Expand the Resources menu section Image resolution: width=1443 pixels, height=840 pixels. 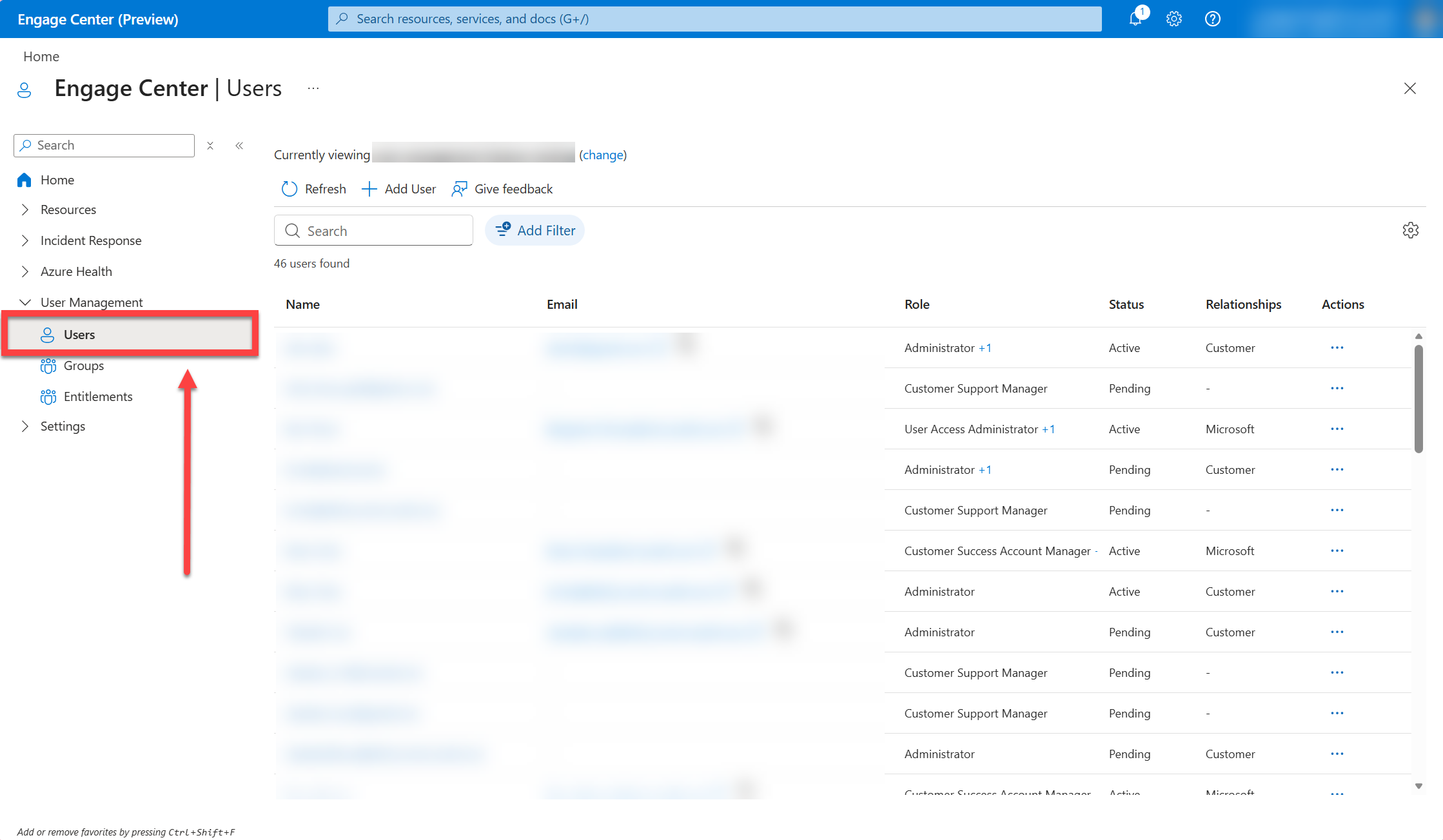coord(25,210)
